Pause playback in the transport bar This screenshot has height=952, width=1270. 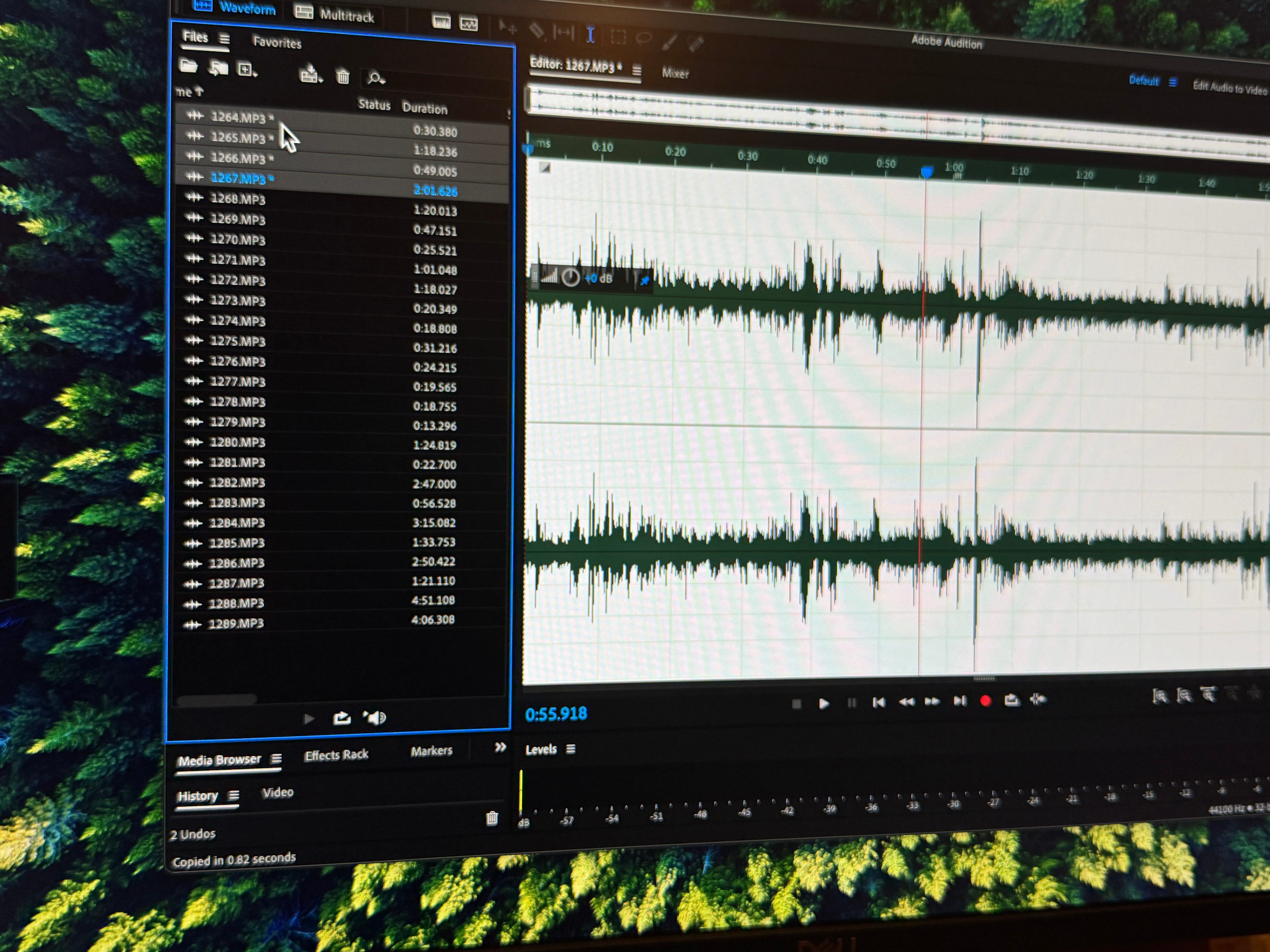[x=852, y=702]
